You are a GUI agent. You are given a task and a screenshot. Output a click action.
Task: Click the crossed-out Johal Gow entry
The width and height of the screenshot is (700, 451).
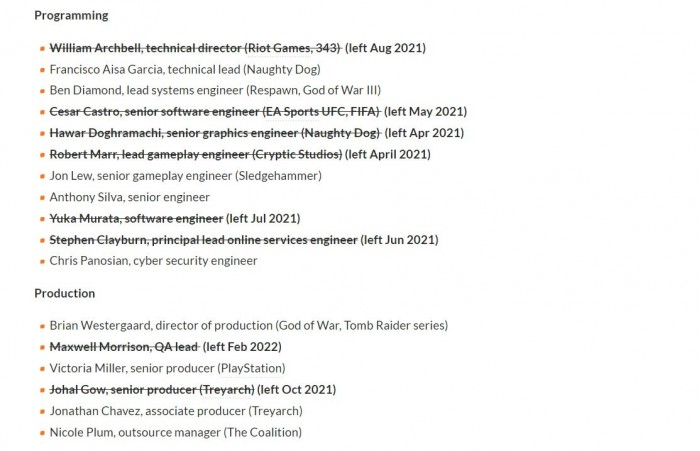(x=151, y=390)
